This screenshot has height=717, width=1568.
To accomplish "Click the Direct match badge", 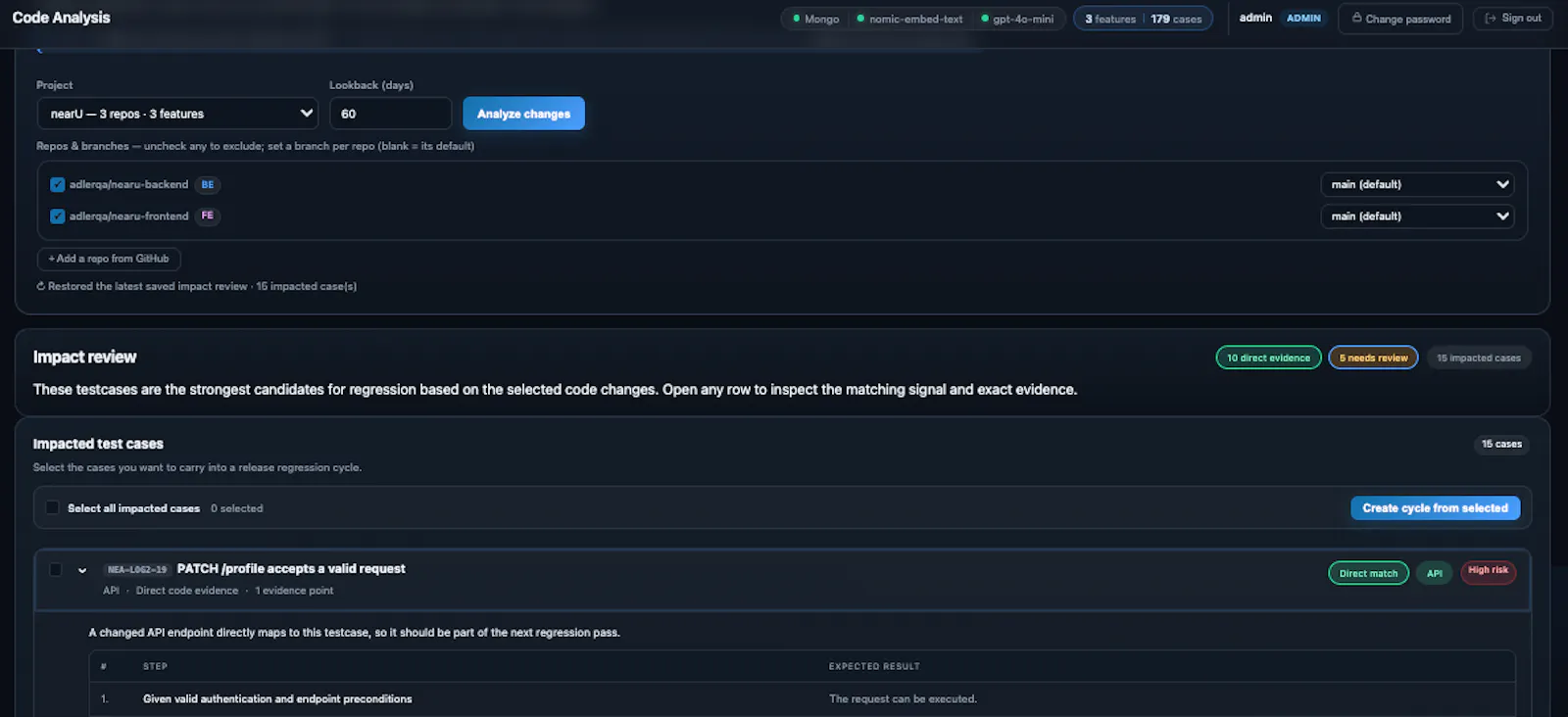I will pyautogui.click(x=1368, y=573).
